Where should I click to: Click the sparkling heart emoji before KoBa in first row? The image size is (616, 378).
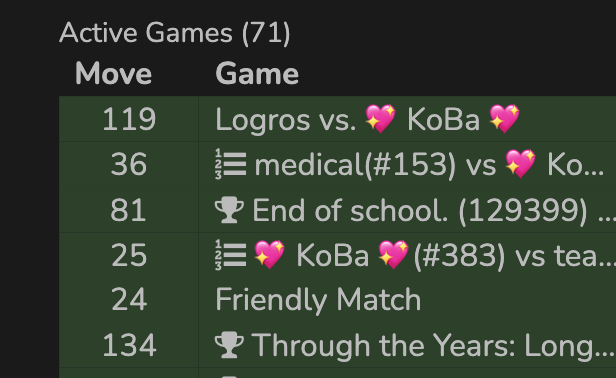point(380,119)
